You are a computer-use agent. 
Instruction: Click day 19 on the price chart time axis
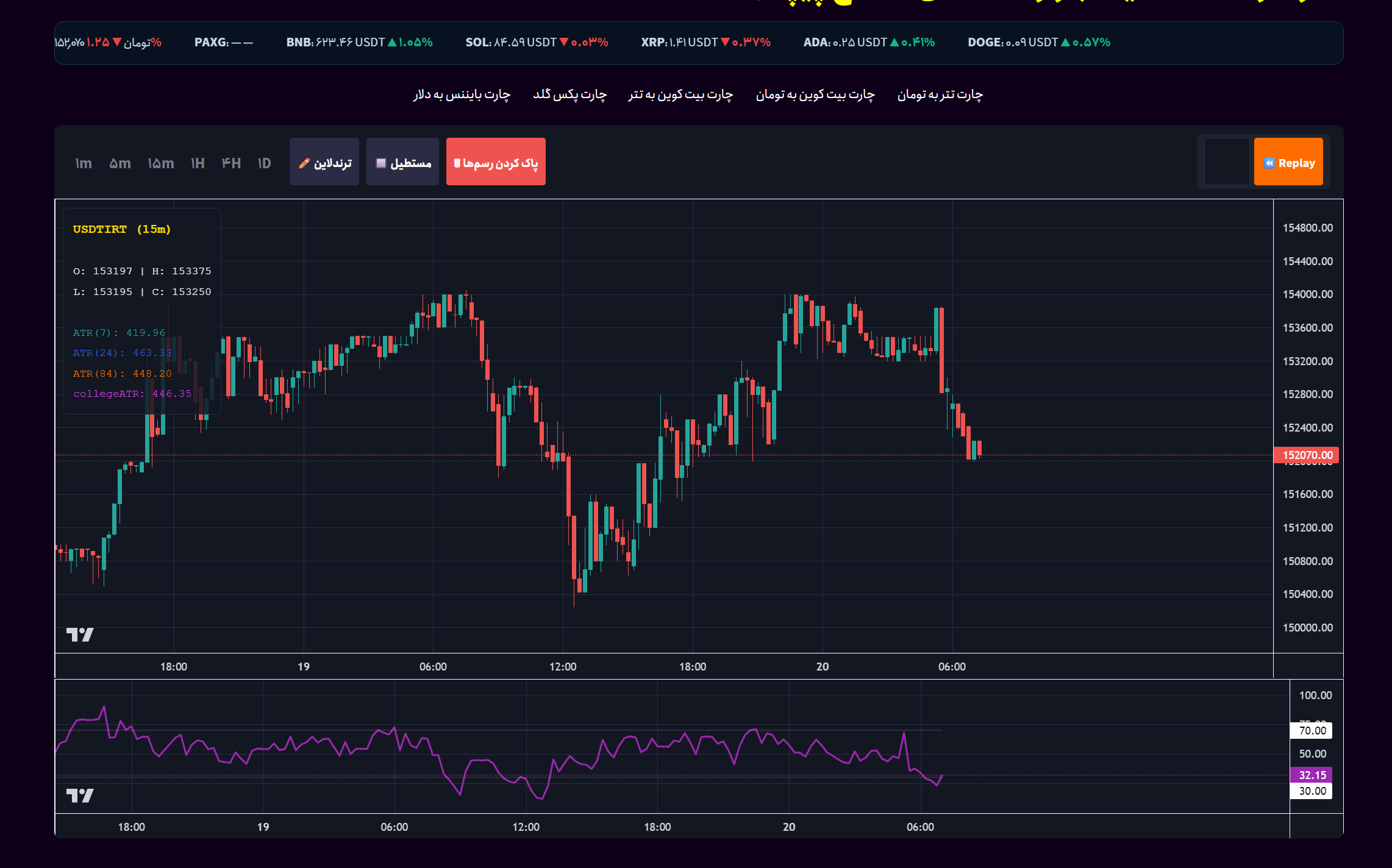pos(304,667)
